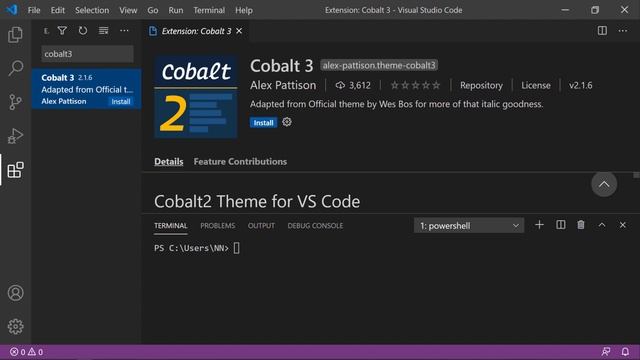Open the Explorer view in activity bar

[15, 35]
